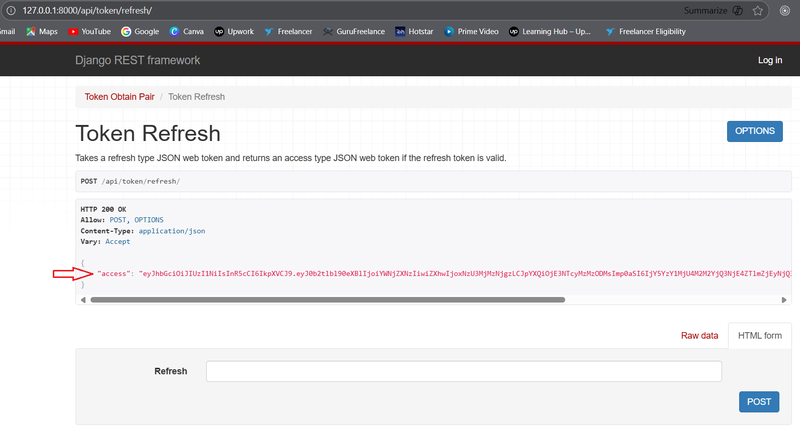800x437 pixels.
Task: Open the Prime Video bookmark
Action: (471, 31)
